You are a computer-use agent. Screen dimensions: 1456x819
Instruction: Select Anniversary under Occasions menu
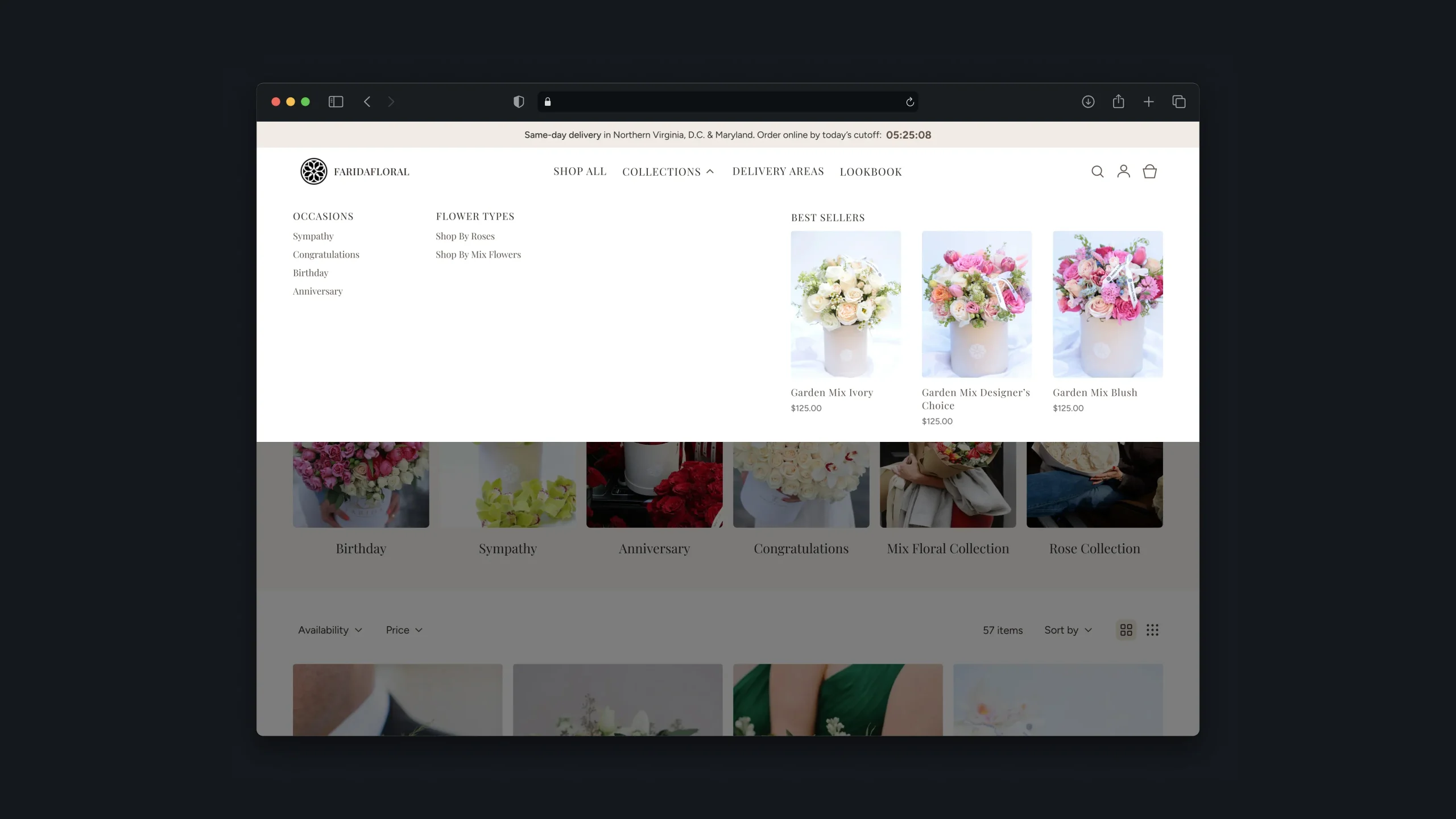[x=317, y=291]
